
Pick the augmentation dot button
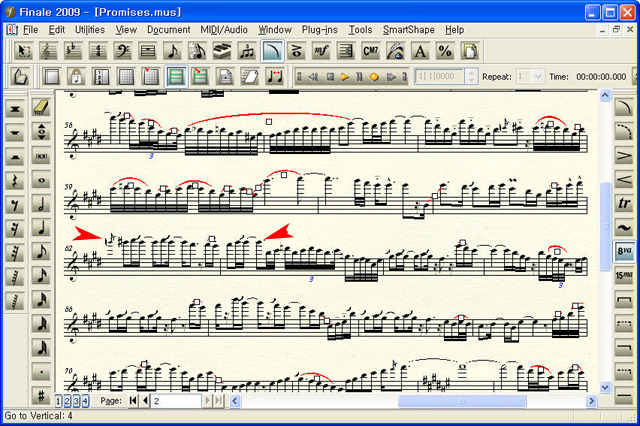[x=41, y=372]
